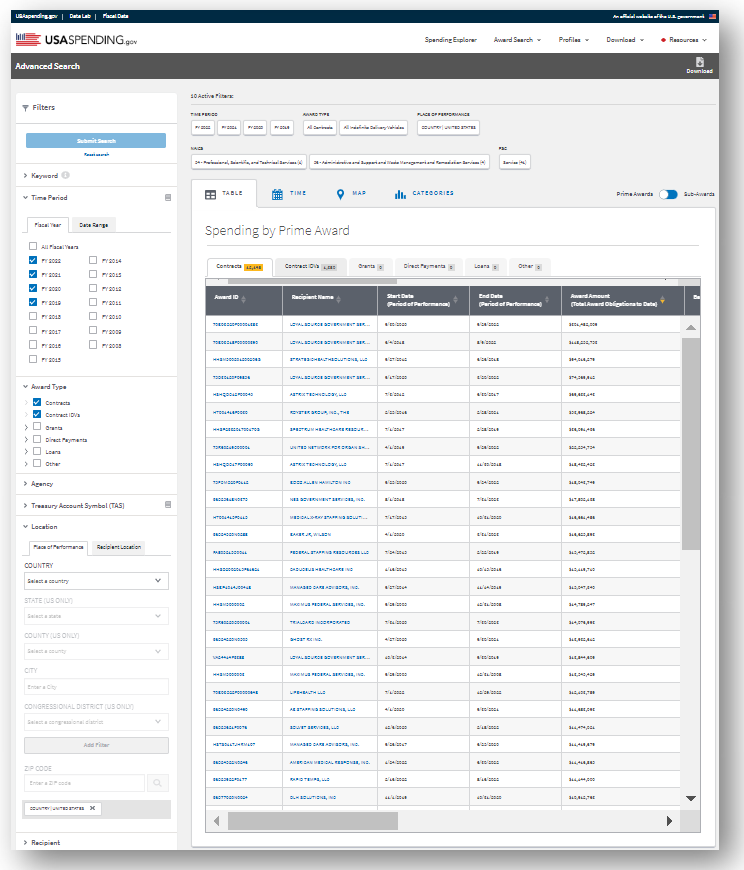The image size is (744, 870).
Task: Click the red Resources notification dot
Action: [663, 40]
